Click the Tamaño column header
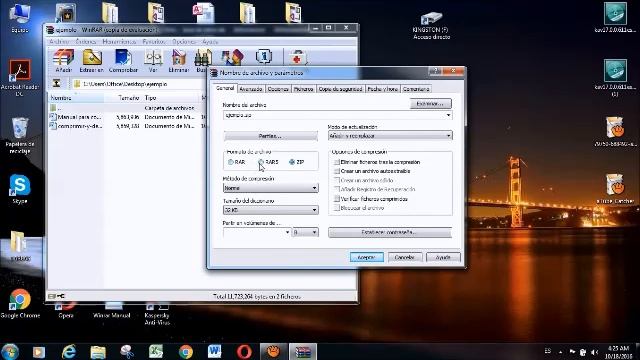Screen dimensions: 640x360 (122, 98)
